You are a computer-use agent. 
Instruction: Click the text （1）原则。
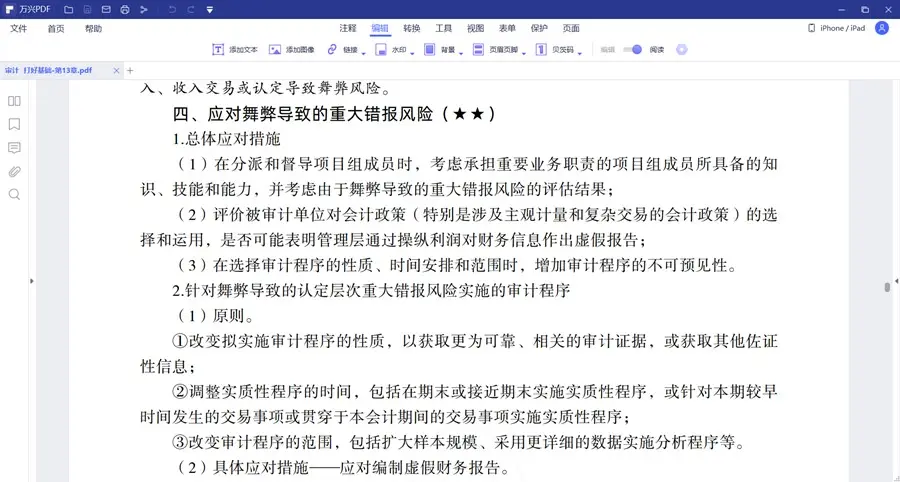[214, 316]
